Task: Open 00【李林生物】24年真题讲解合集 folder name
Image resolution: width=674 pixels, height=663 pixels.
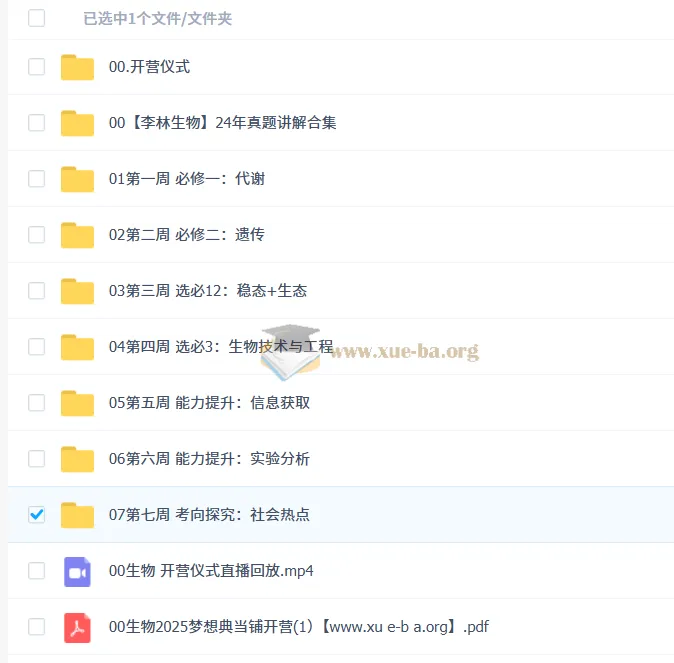Action: (222, 123)
